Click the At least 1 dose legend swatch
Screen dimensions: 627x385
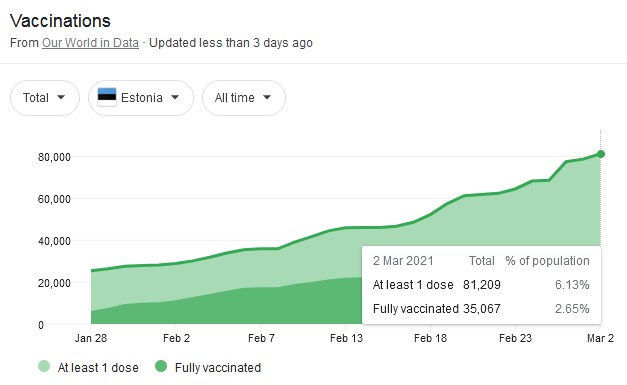(44, 367)
